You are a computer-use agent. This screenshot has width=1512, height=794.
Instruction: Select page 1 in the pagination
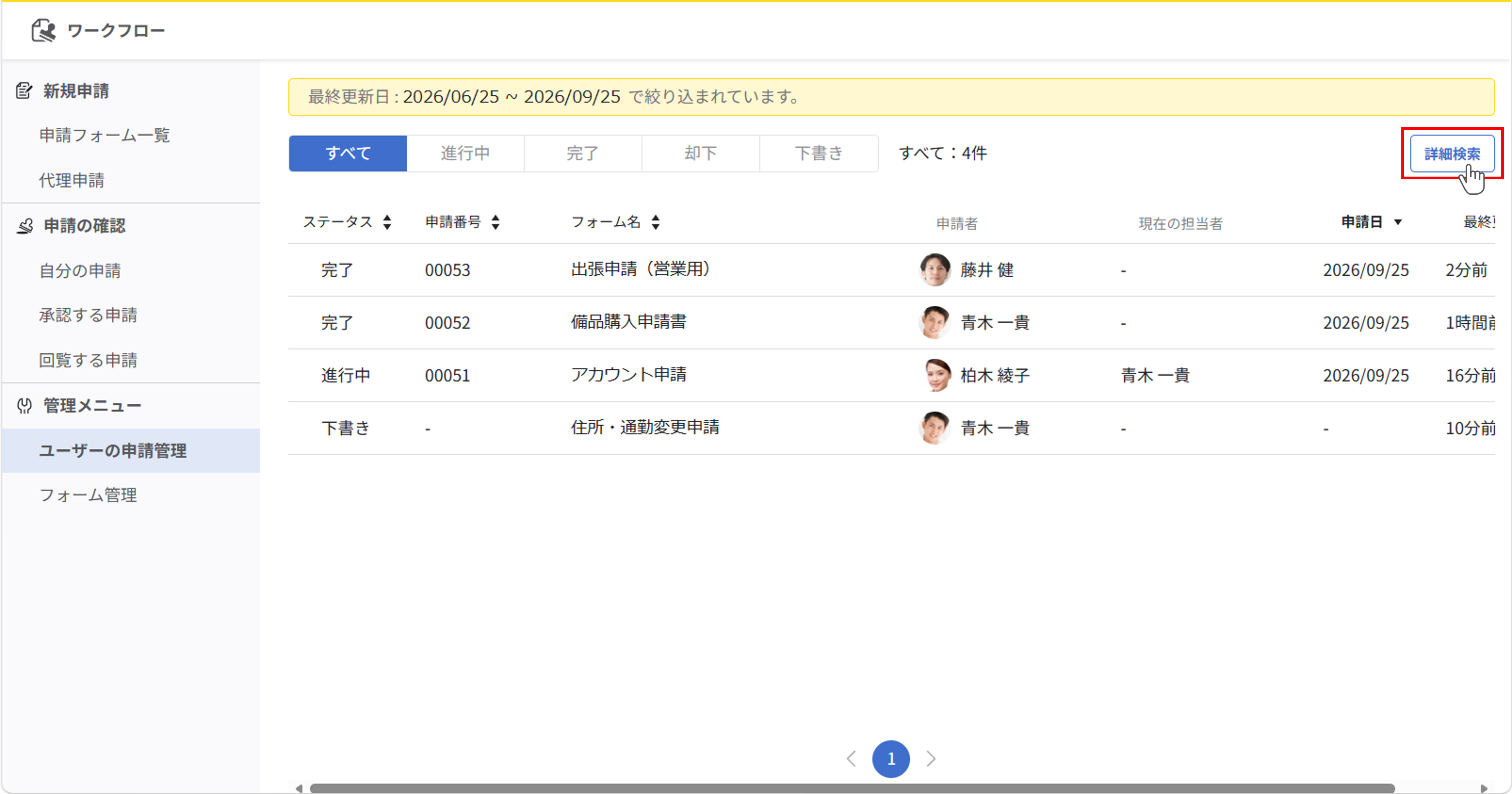[891, 759]
